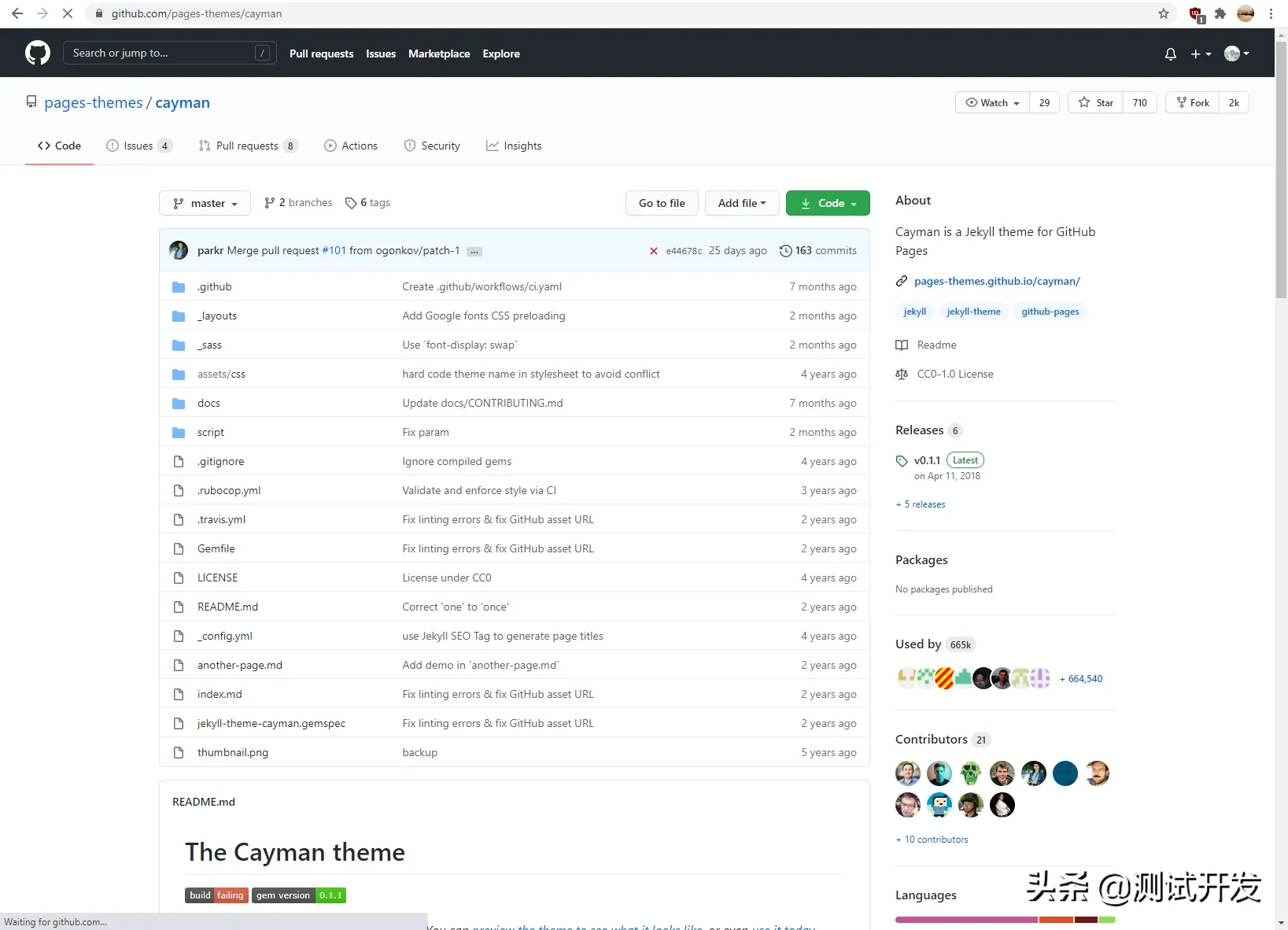Open the + 664,540 dependents link

click(1081, 678)
